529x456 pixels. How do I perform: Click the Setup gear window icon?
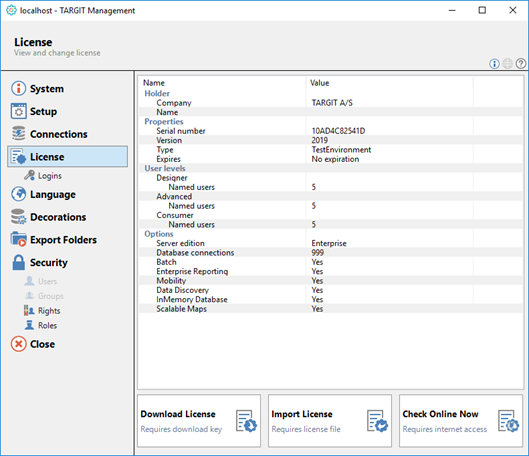pyautogui.click(x=18, y=111)
